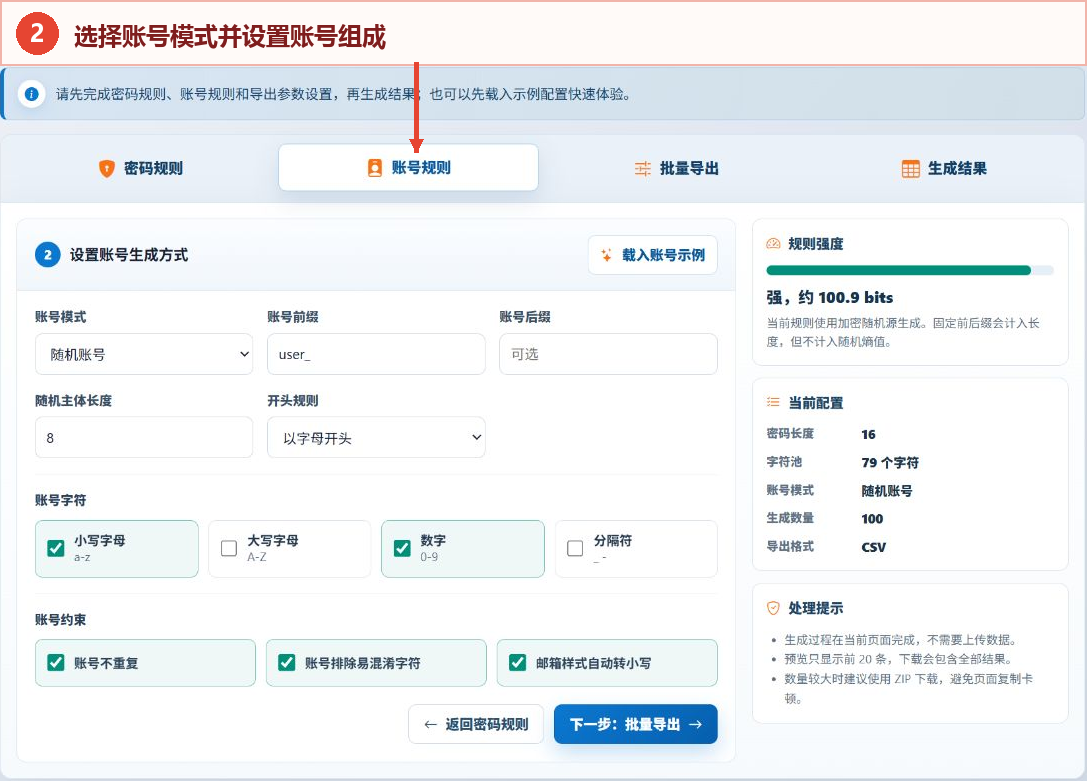Click the blue info icon in the notice banner

31,94
